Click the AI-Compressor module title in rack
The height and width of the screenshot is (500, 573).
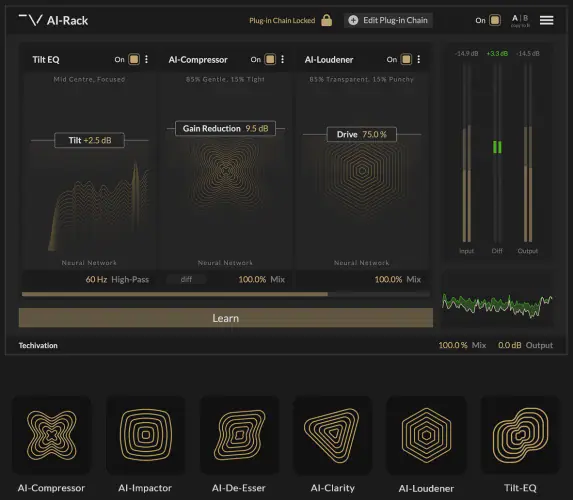pyautogui.click(x=198, y=60)
